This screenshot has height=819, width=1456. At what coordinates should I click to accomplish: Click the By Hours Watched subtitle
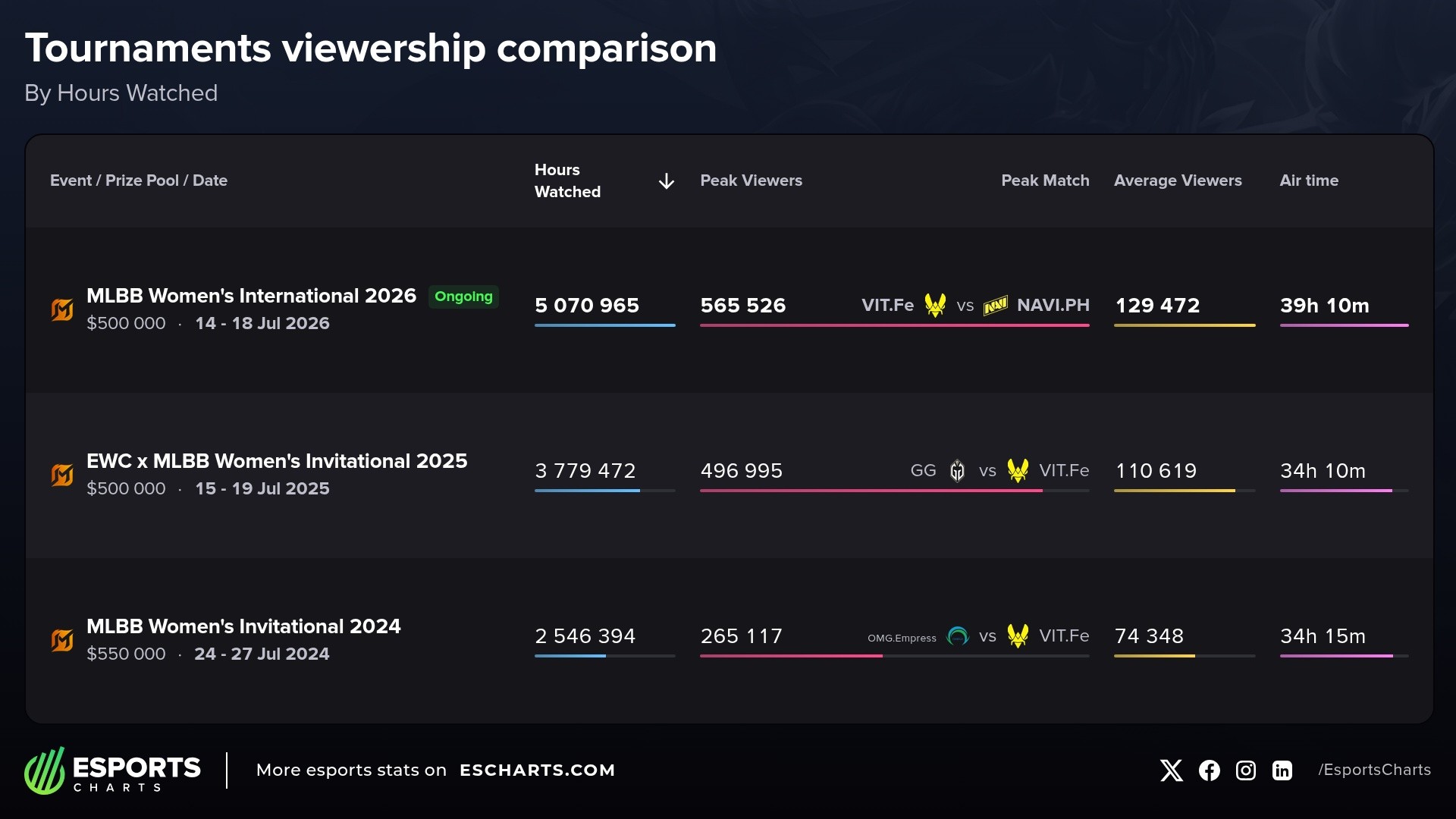coord(121,93)
